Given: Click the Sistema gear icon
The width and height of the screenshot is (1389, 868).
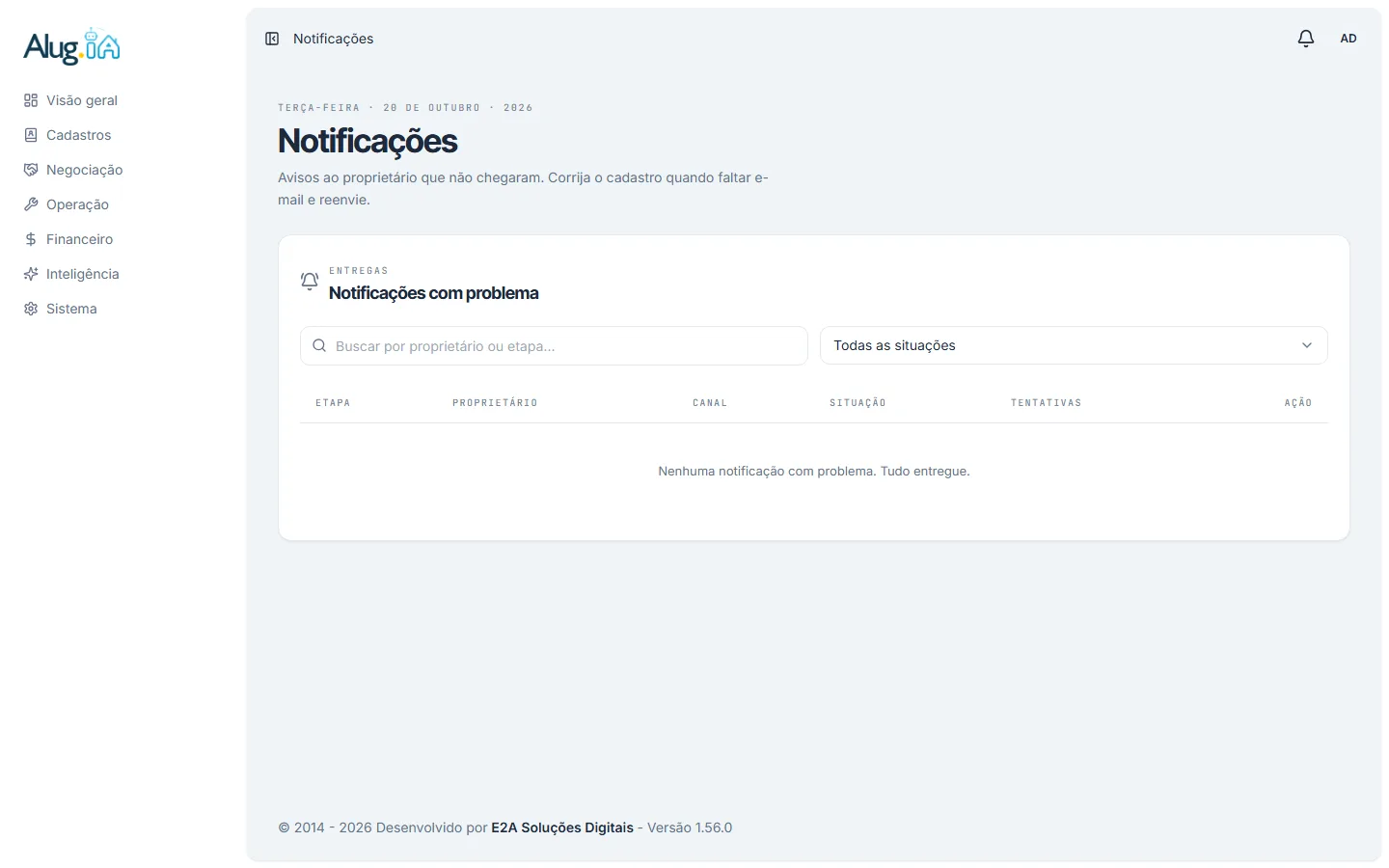Looking at the screenshot, I should (31, 309).
